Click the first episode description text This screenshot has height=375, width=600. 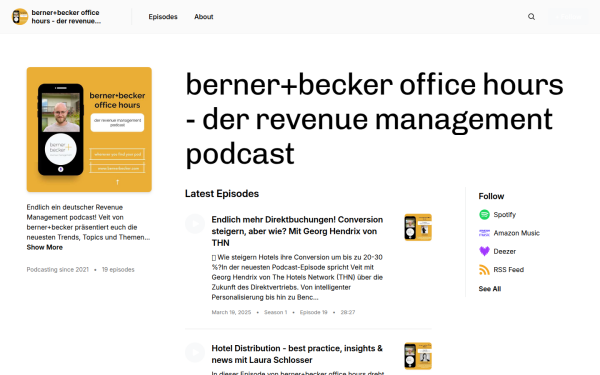[297, 277]
